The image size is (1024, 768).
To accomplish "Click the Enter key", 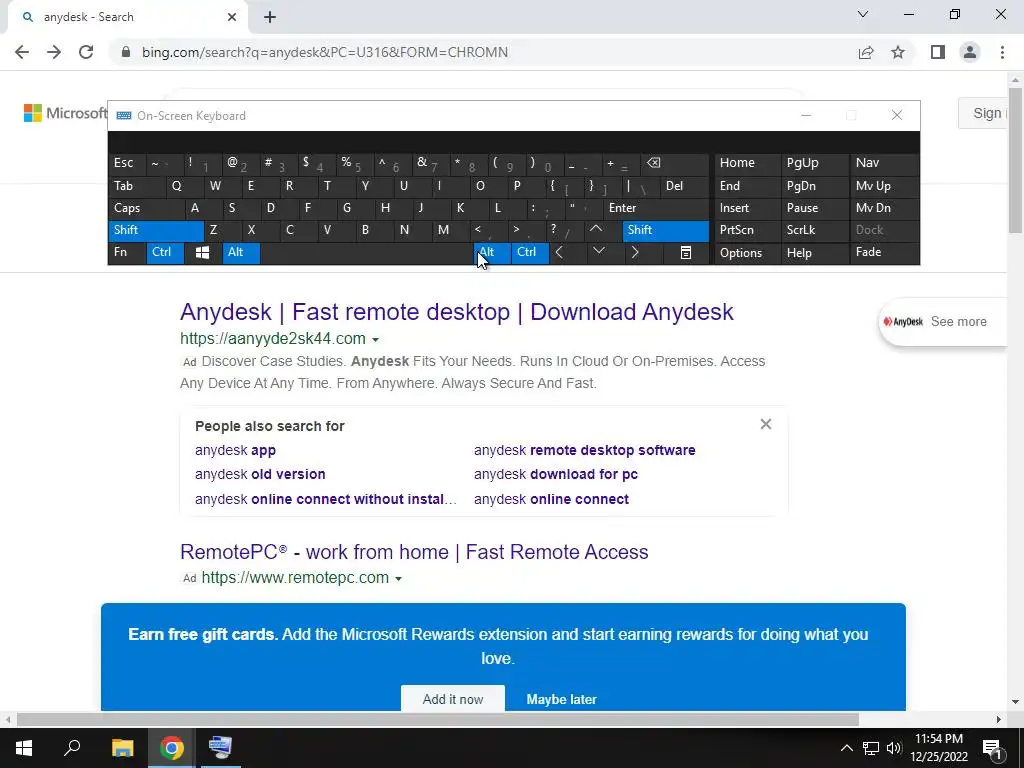I will [x=656, y=208].
